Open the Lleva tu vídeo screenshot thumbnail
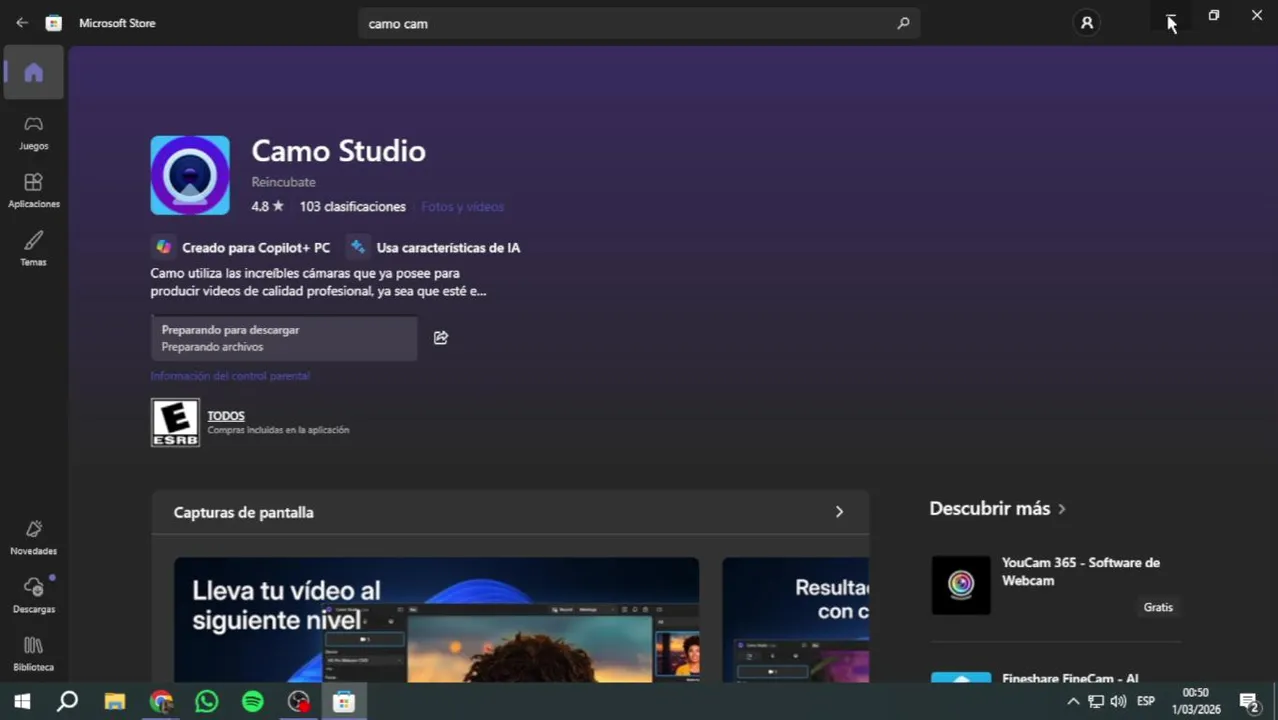The width and height of the screenshot is (1278, 720). pos(436,620)
